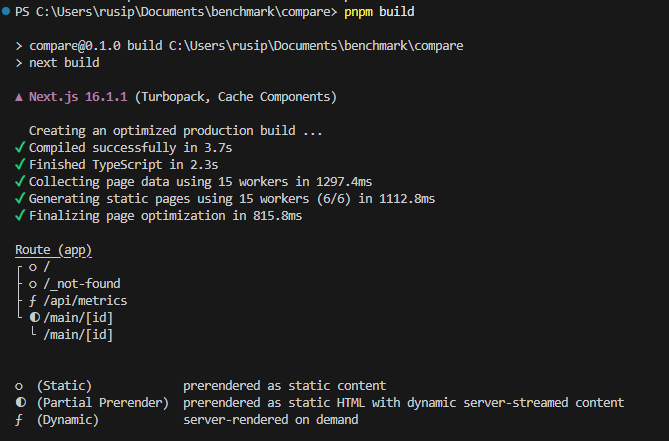Screen dimensions: 669x441
Task: Click the checkmark before "Collecting page data"
Action: click(x=20, y=182)
